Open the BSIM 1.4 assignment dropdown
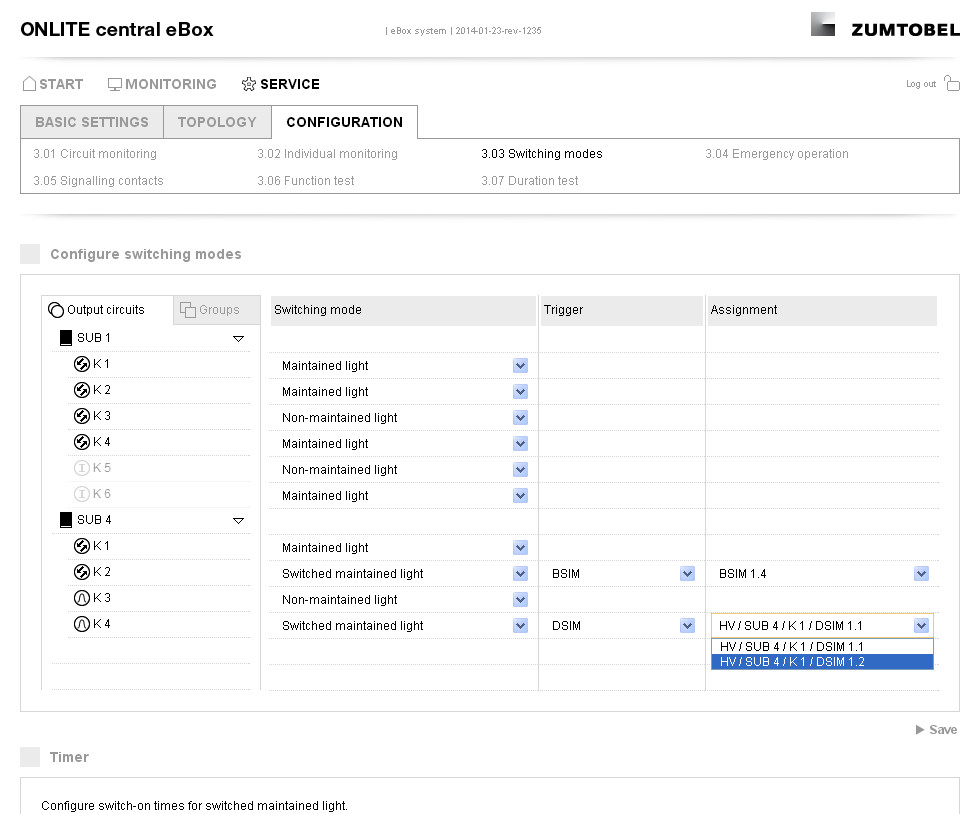This screenshot has width=980, height=814. pos(921,573)
